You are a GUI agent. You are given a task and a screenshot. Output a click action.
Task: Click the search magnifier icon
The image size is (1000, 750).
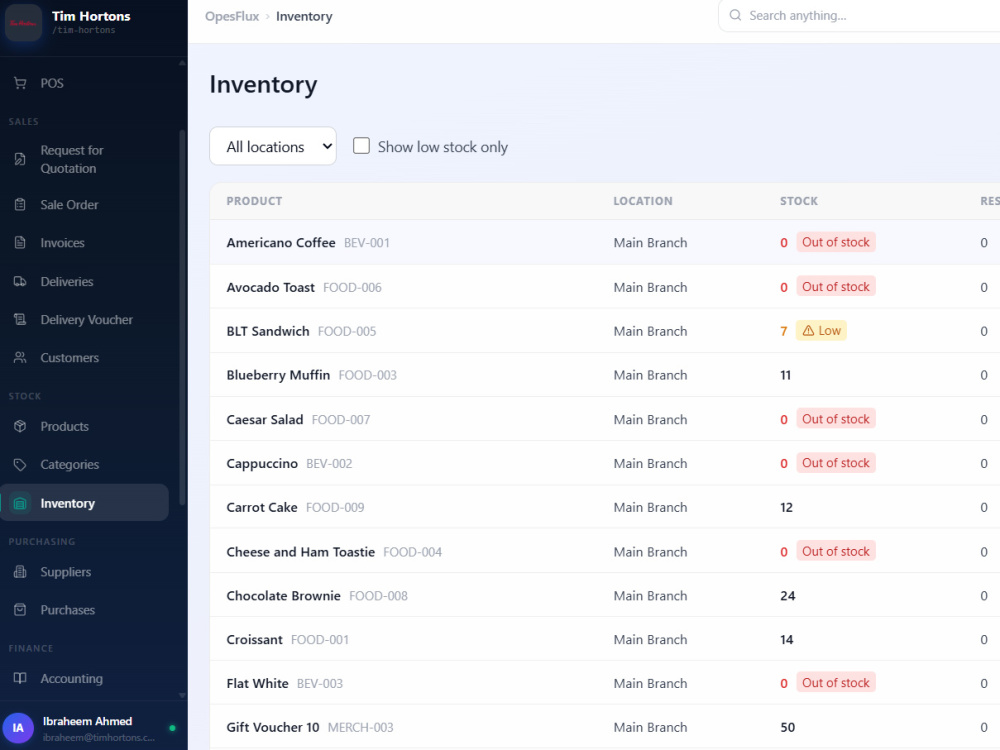coord(735,15)
